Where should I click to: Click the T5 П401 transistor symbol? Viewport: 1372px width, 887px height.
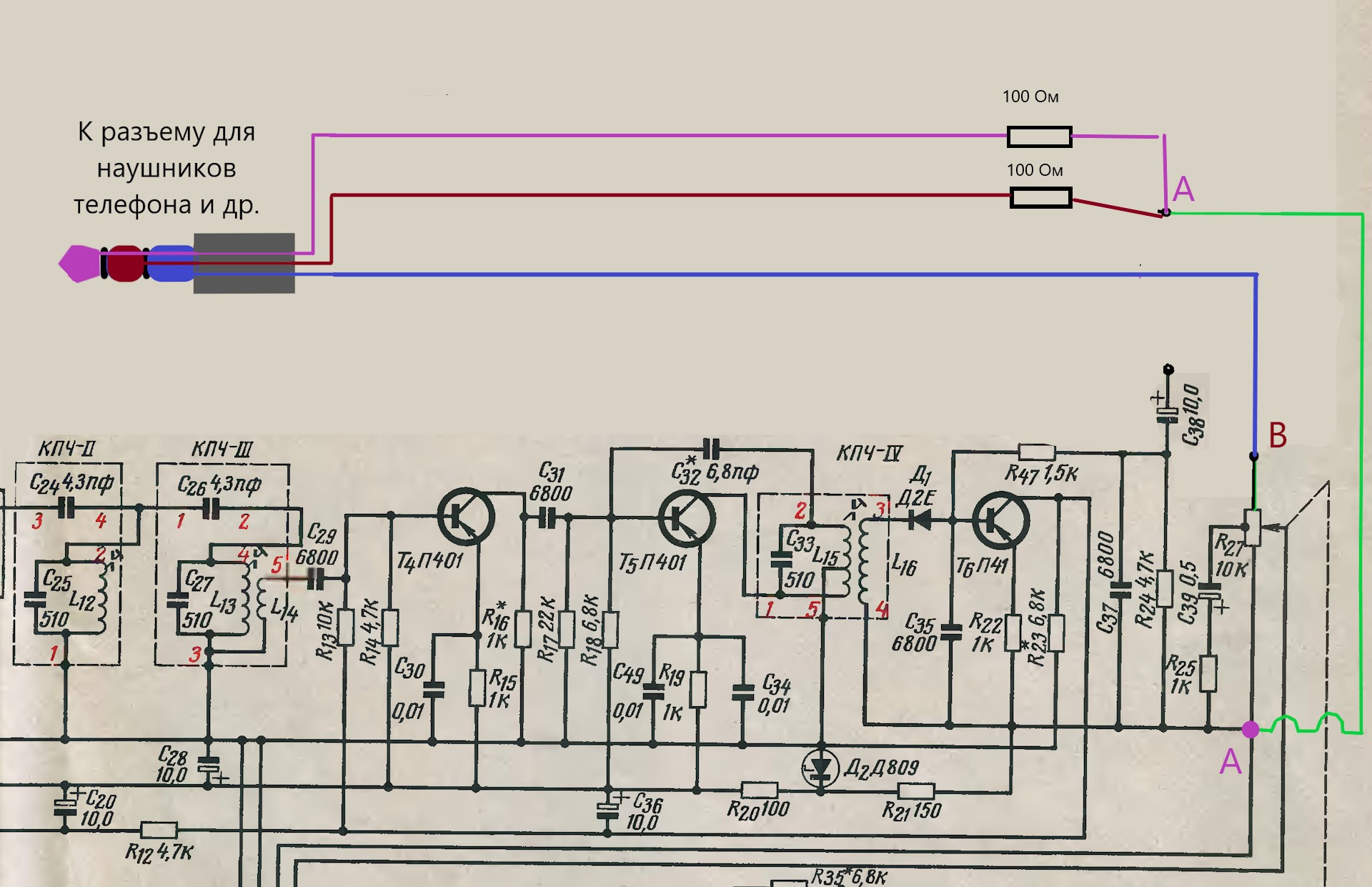(x=687, y=519)
